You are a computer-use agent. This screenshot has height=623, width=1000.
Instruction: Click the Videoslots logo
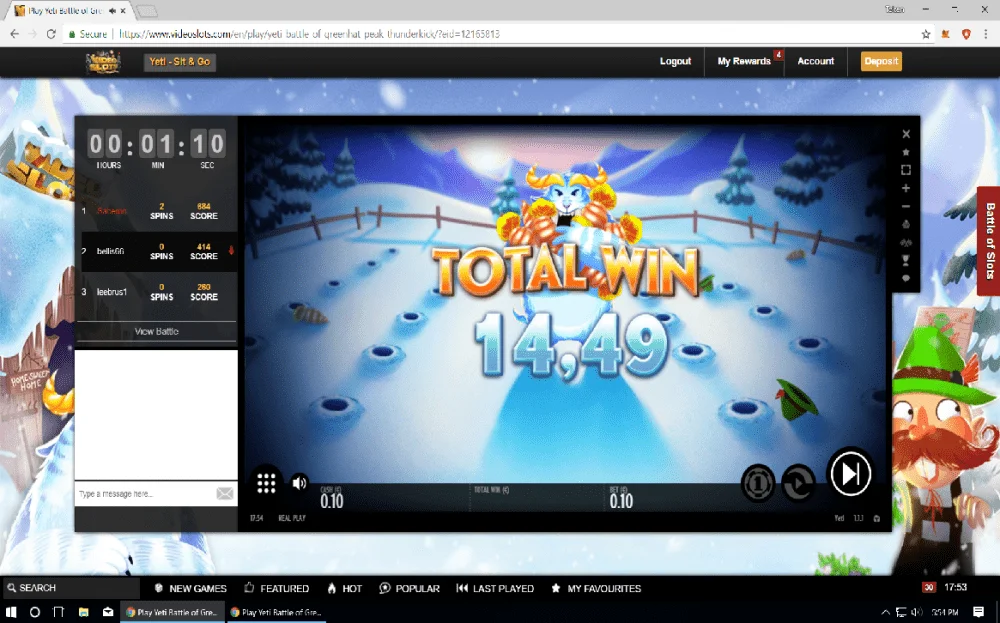point(103,62)
